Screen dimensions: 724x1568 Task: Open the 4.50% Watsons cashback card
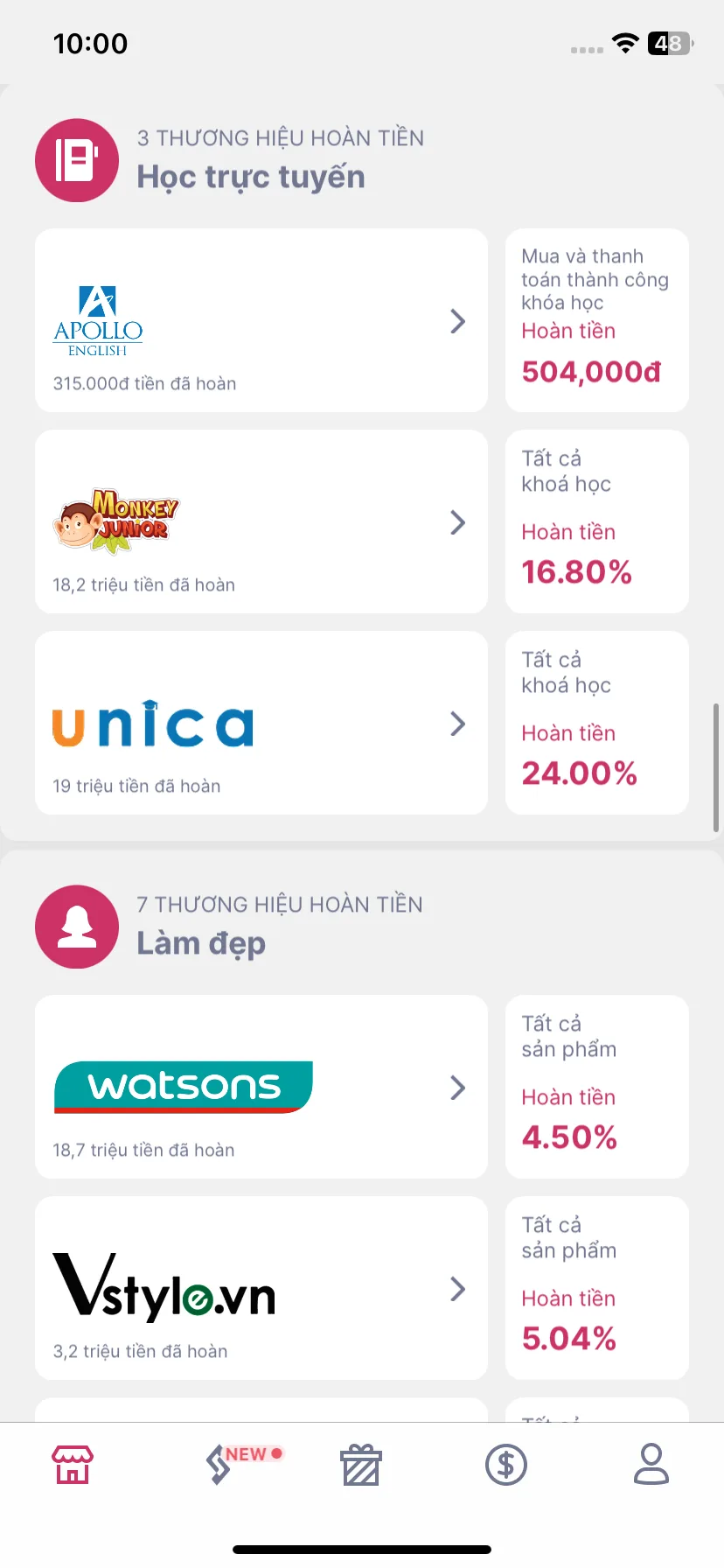point(597,1087)
